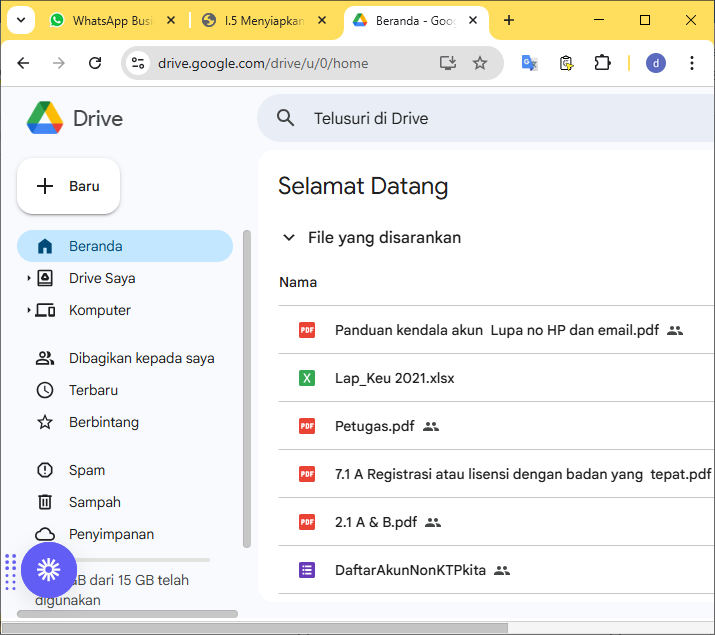Click shared people icon beside 2.1 A & B.pdf
Viewport: 715px width, 635px height.
tap(433, 522)
